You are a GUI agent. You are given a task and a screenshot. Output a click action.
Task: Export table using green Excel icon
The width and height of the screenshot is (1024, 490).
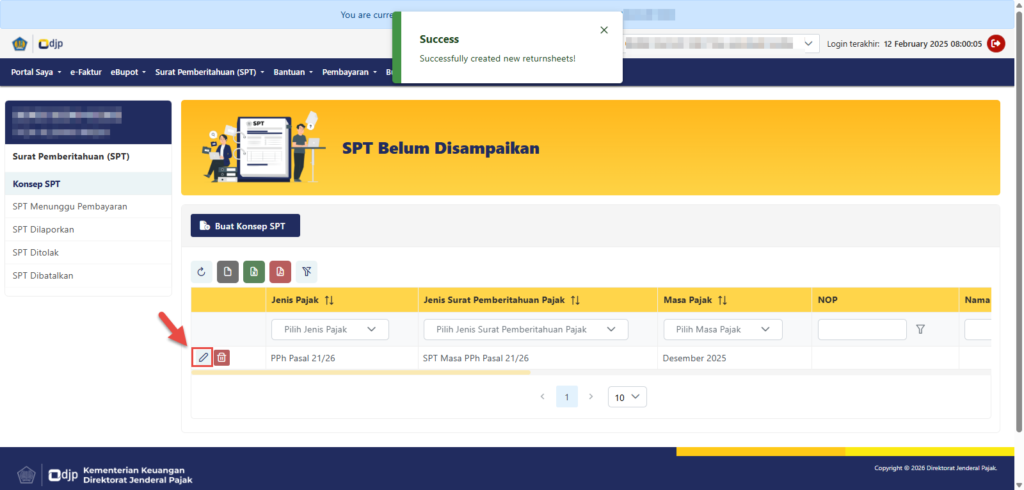254,271
